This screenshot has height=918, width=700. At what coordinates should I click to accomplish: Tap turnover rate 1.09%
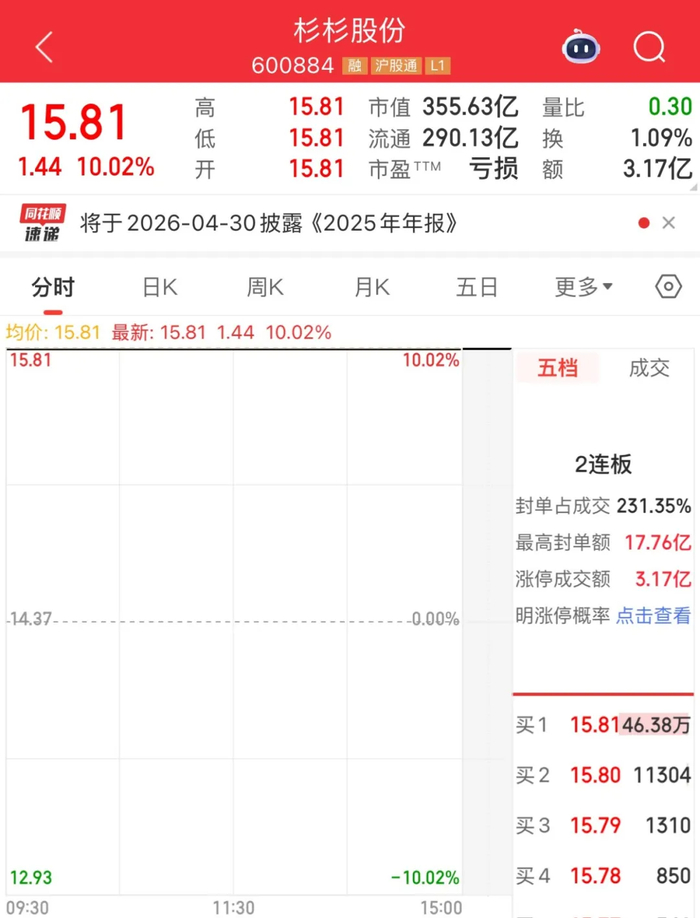coord(661,138)
